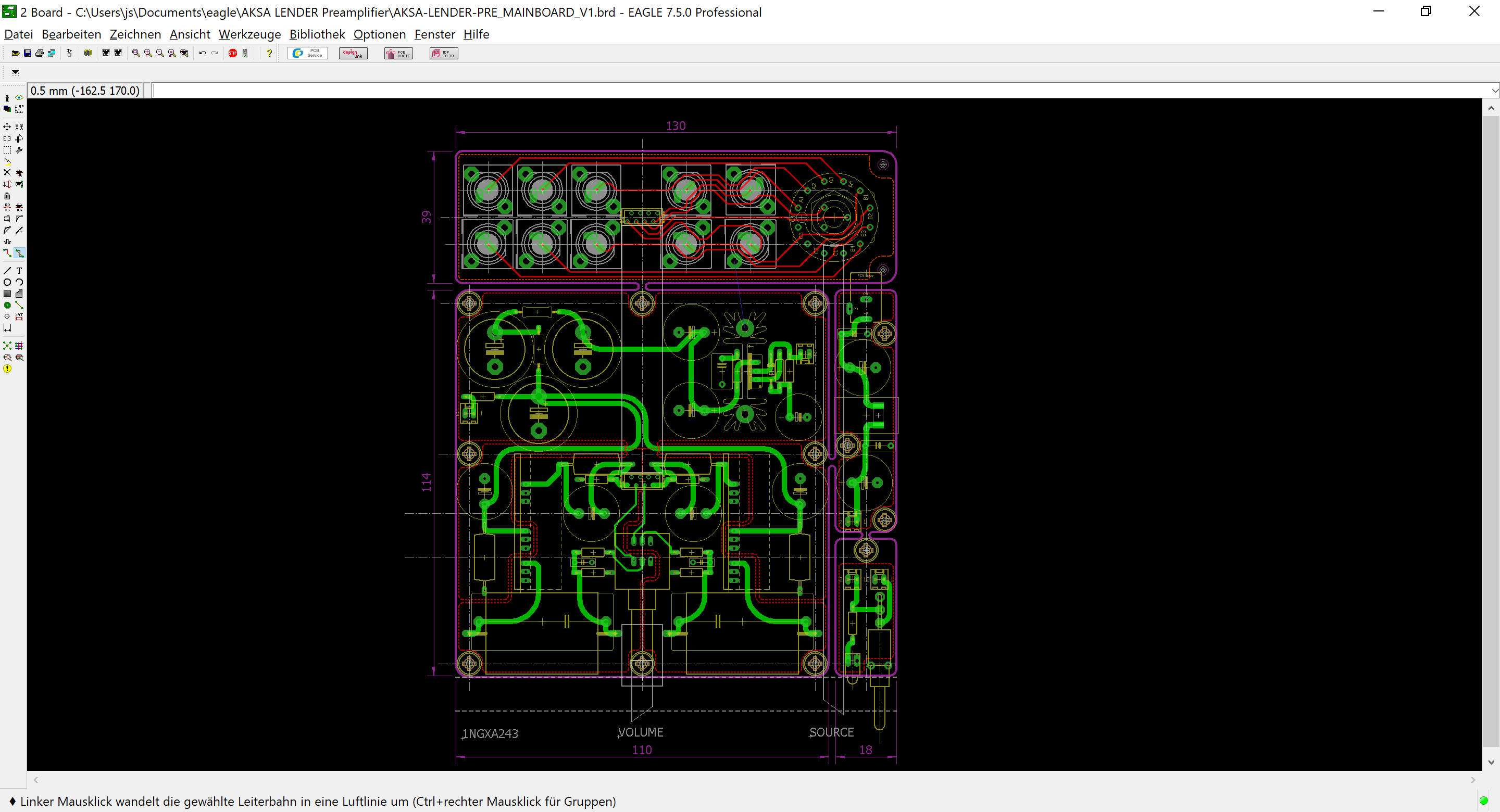This screenshot has width=1500, height=812.
Task: Expand the action toolbar dropdown arrow
Action: 15,72
